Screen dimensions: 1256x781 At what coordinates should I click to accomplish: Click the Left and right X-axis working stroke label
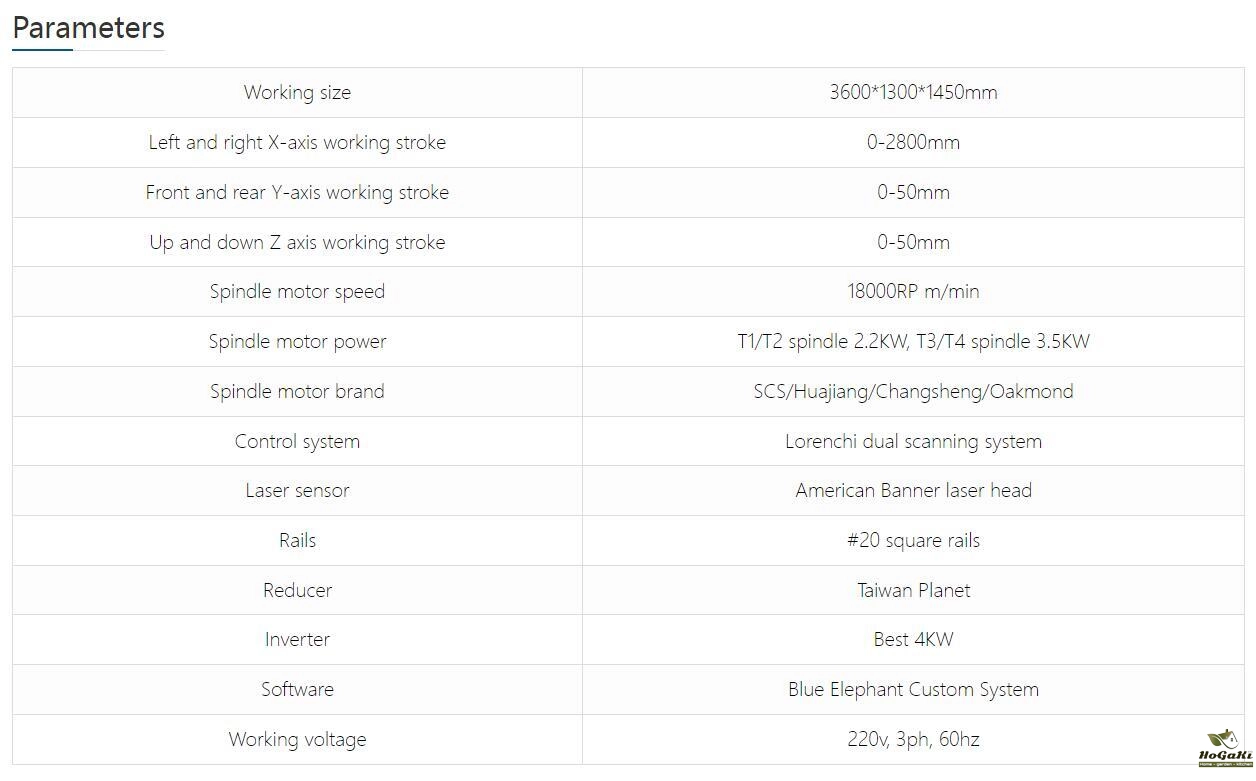[x=297, y=142]
